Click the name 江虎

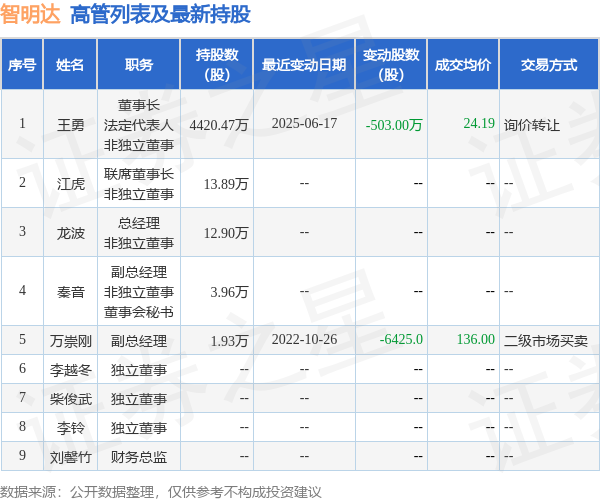(x=70, y=184)
